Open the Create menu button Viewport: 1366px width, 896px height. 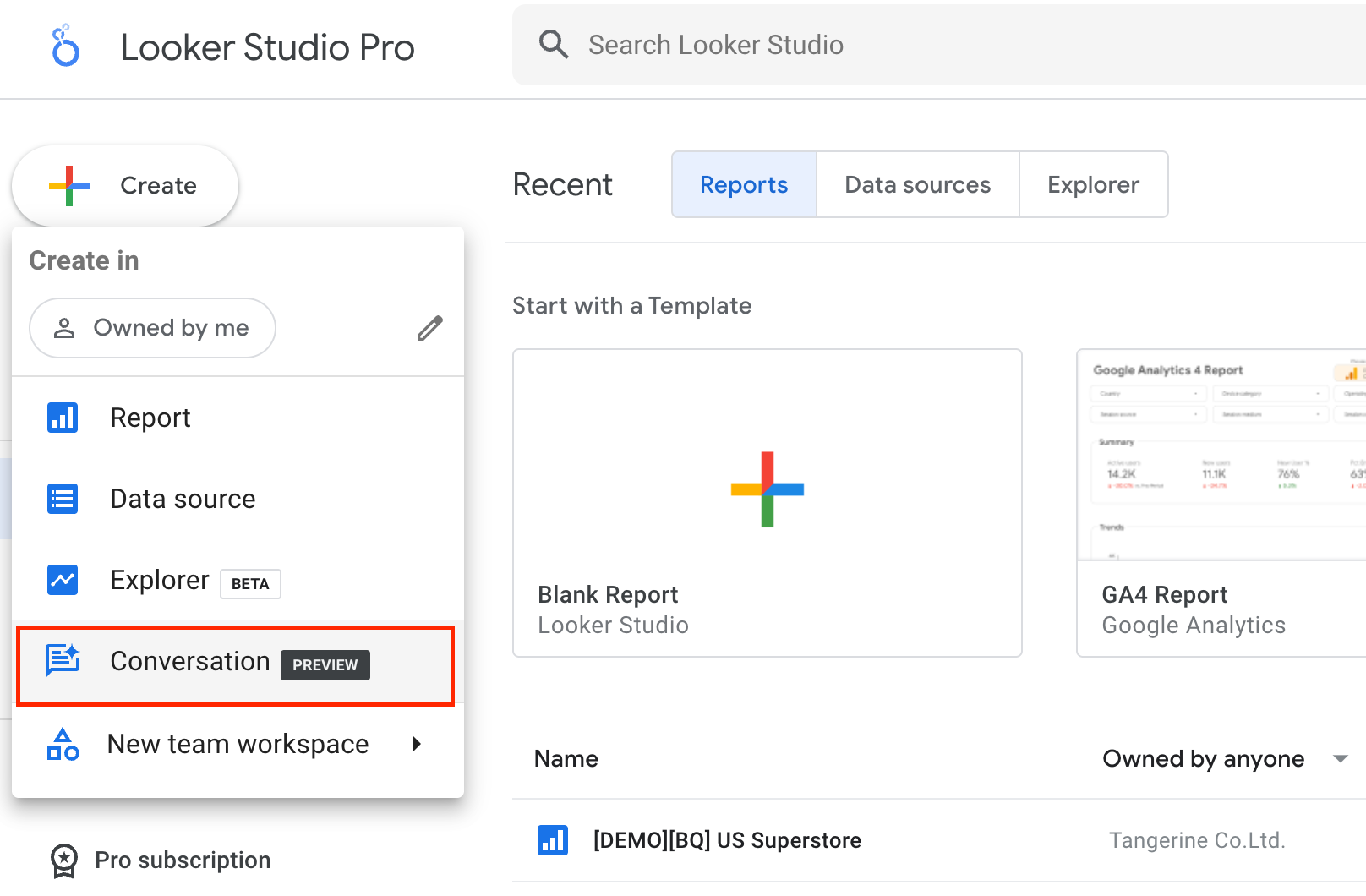coord(125,186)
